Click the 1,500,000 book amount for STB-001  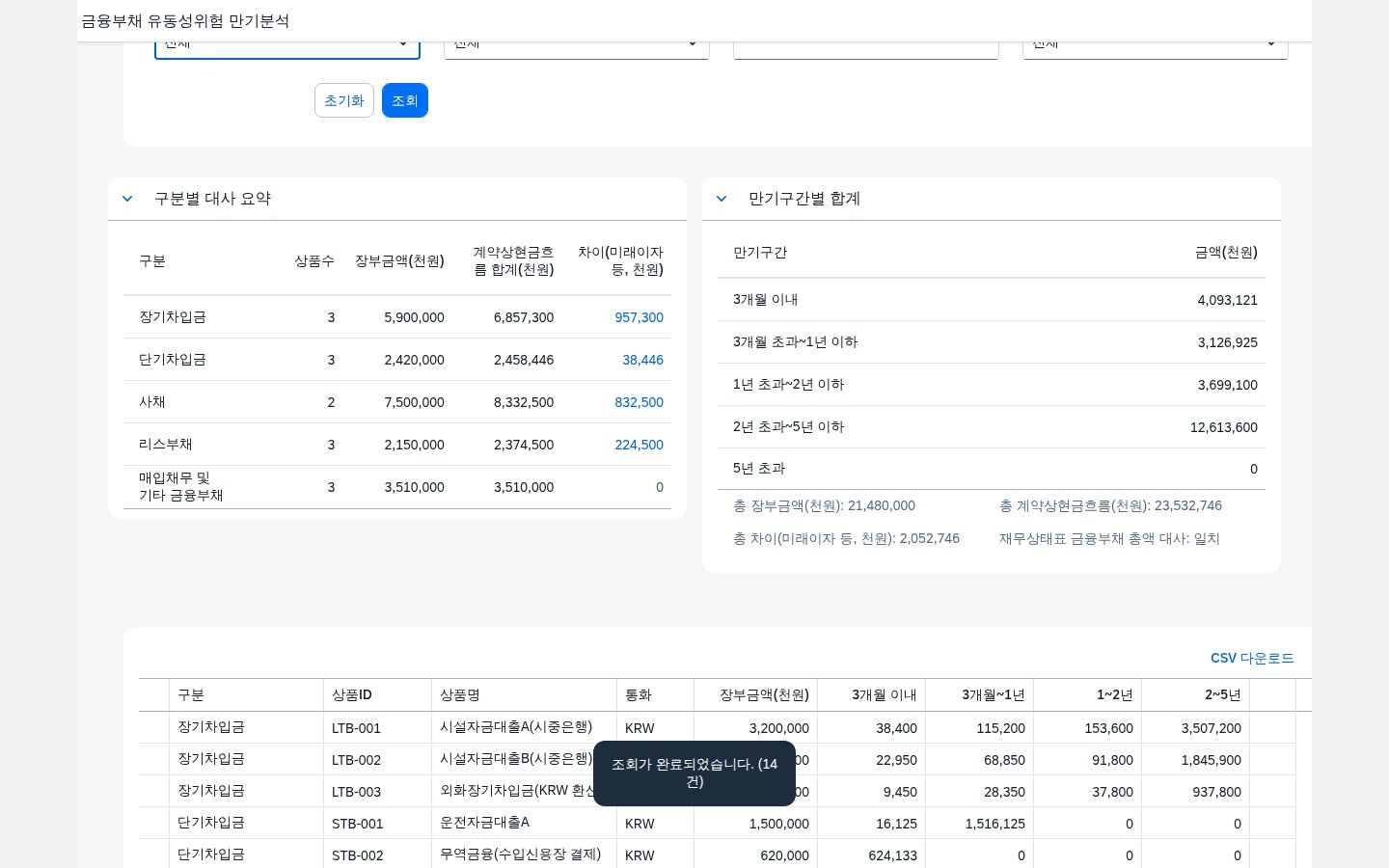coord(779,824)
